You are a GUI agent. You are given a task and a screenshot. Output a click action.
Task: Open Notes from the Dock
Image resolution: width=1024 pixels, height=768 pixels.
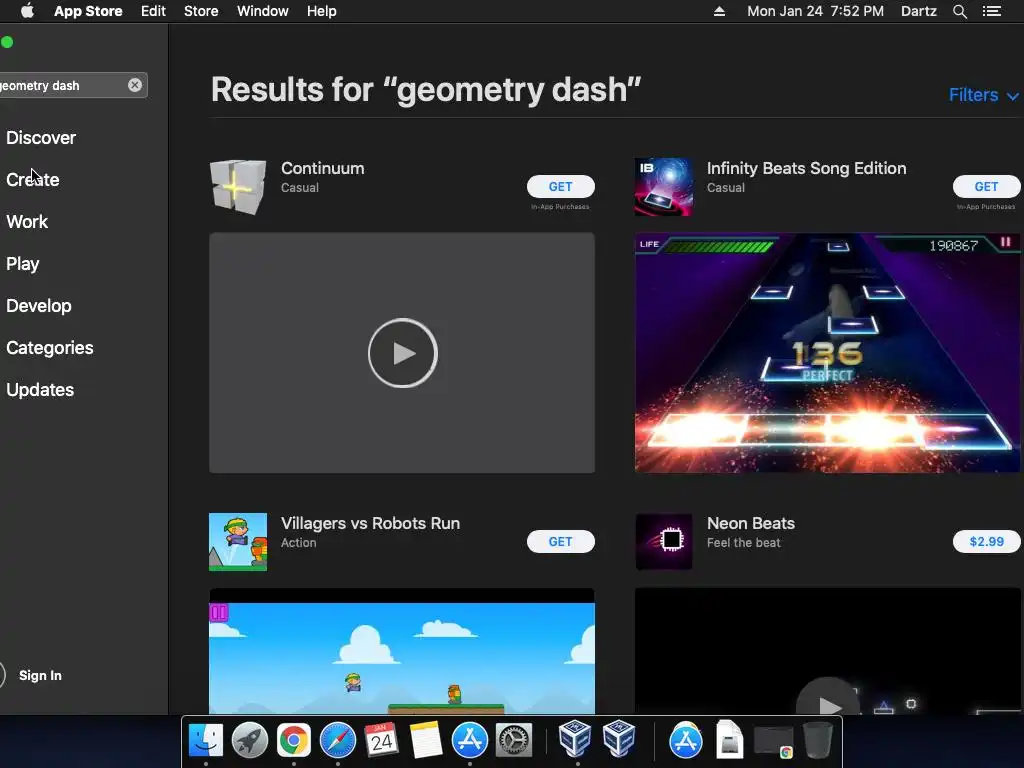[426, 740]
